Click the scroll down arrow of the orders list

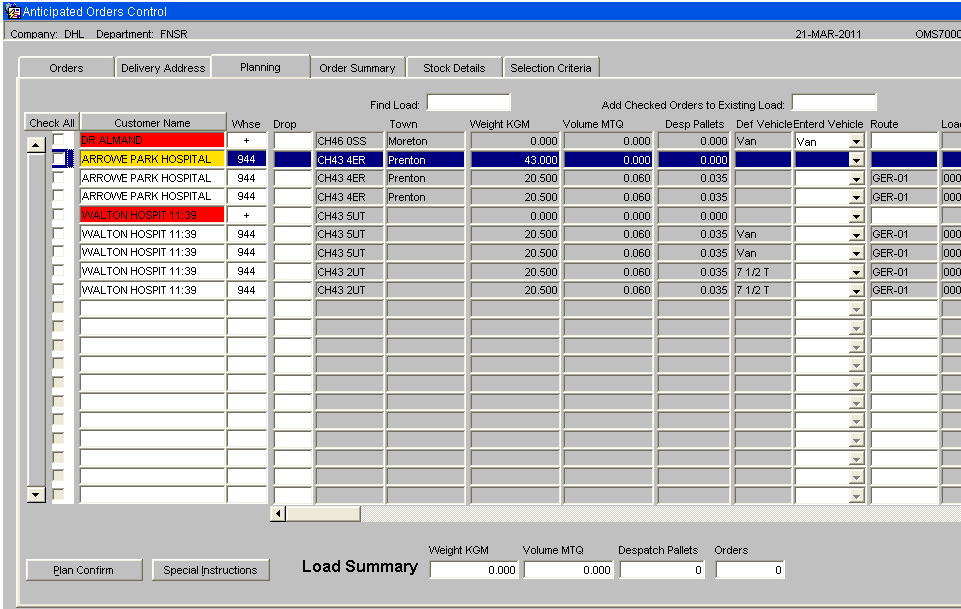tap(36, 494)
